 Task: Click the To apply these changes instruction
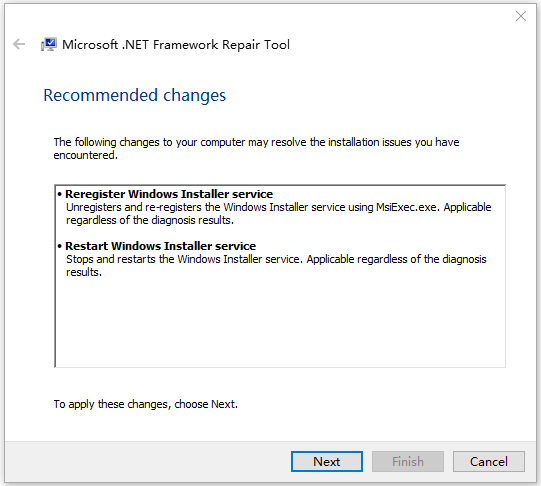click(x=146, y=404)
